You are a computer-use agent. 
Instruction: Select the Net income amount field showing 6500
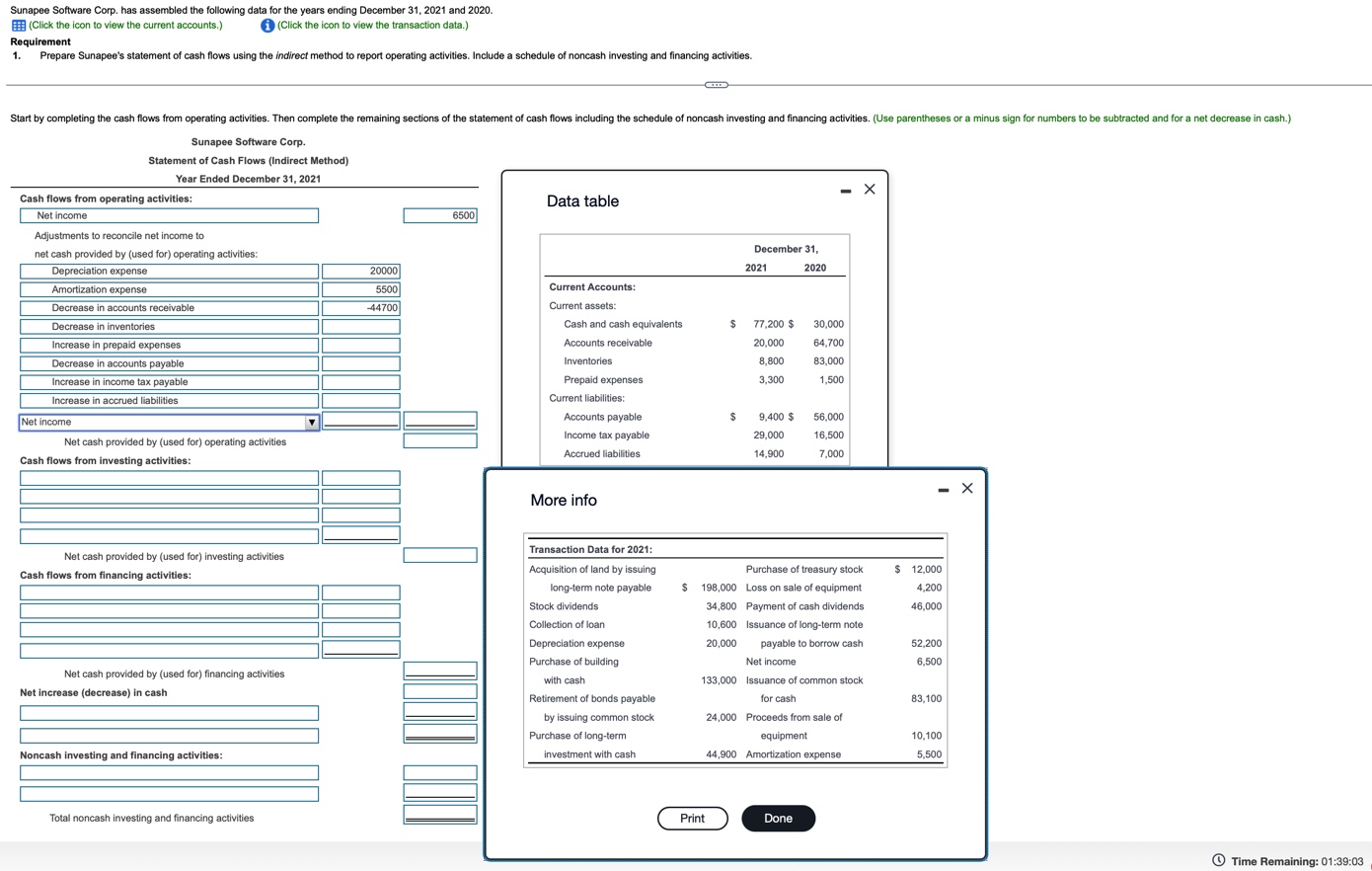click(440, 215)
